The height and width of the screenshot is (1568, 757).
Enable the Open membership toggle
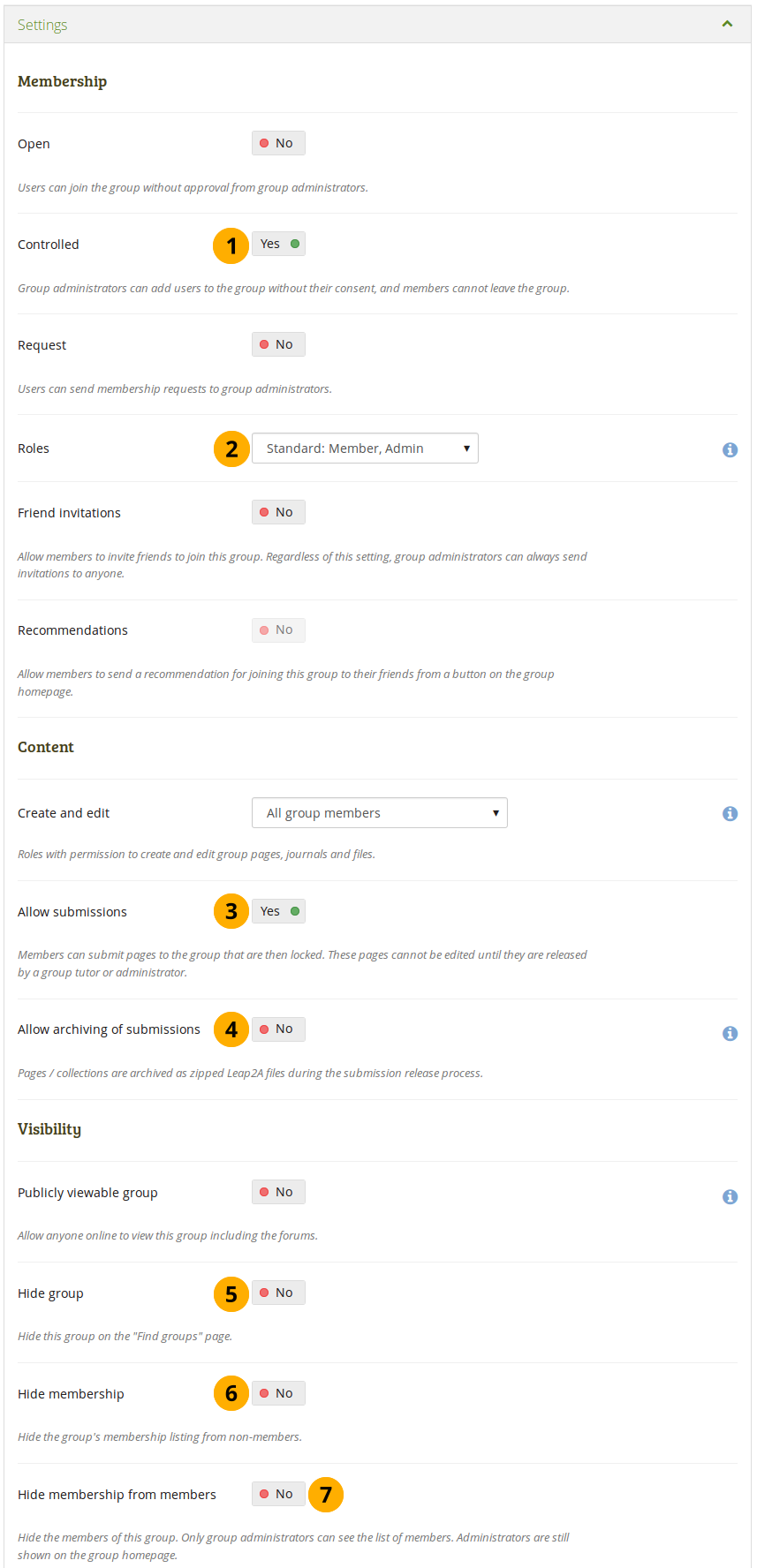[x=278, y=143]
